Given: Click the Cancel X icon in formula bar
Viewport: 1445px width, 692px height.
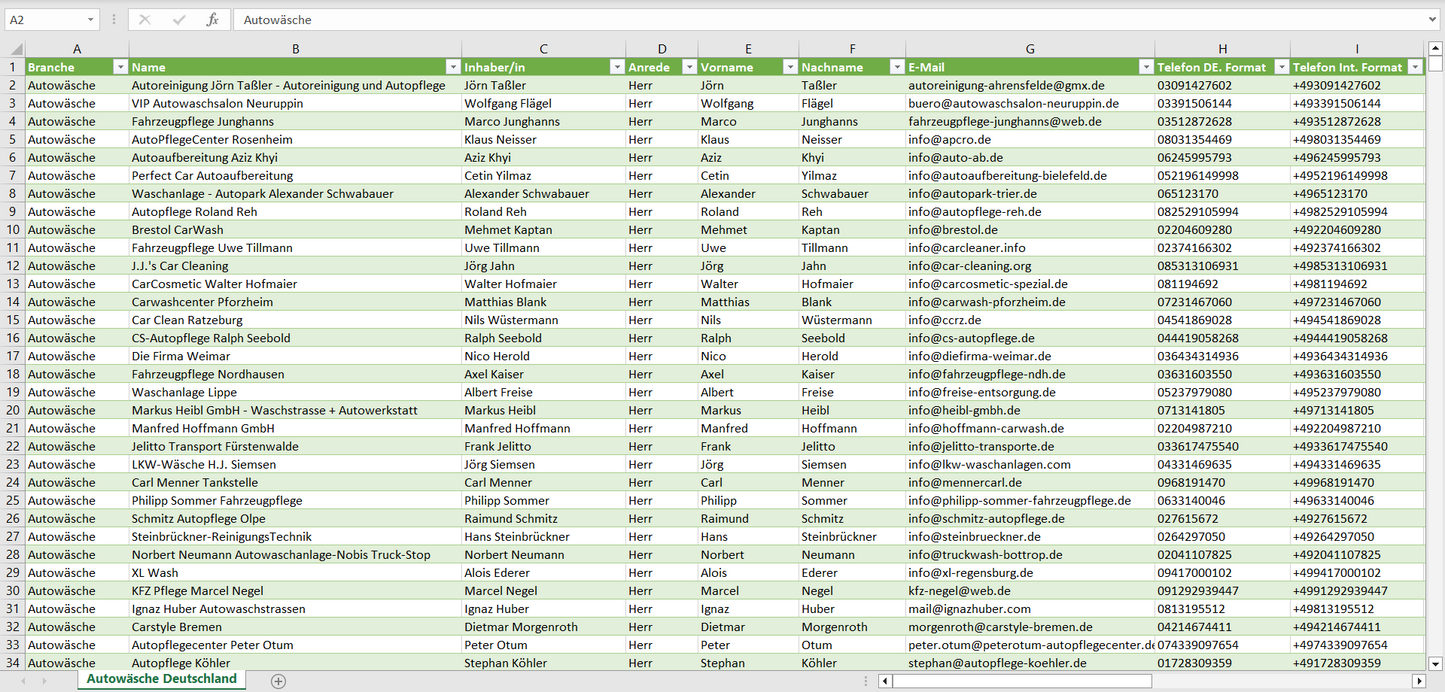Looking at the screenshot, I should (145, 20).
